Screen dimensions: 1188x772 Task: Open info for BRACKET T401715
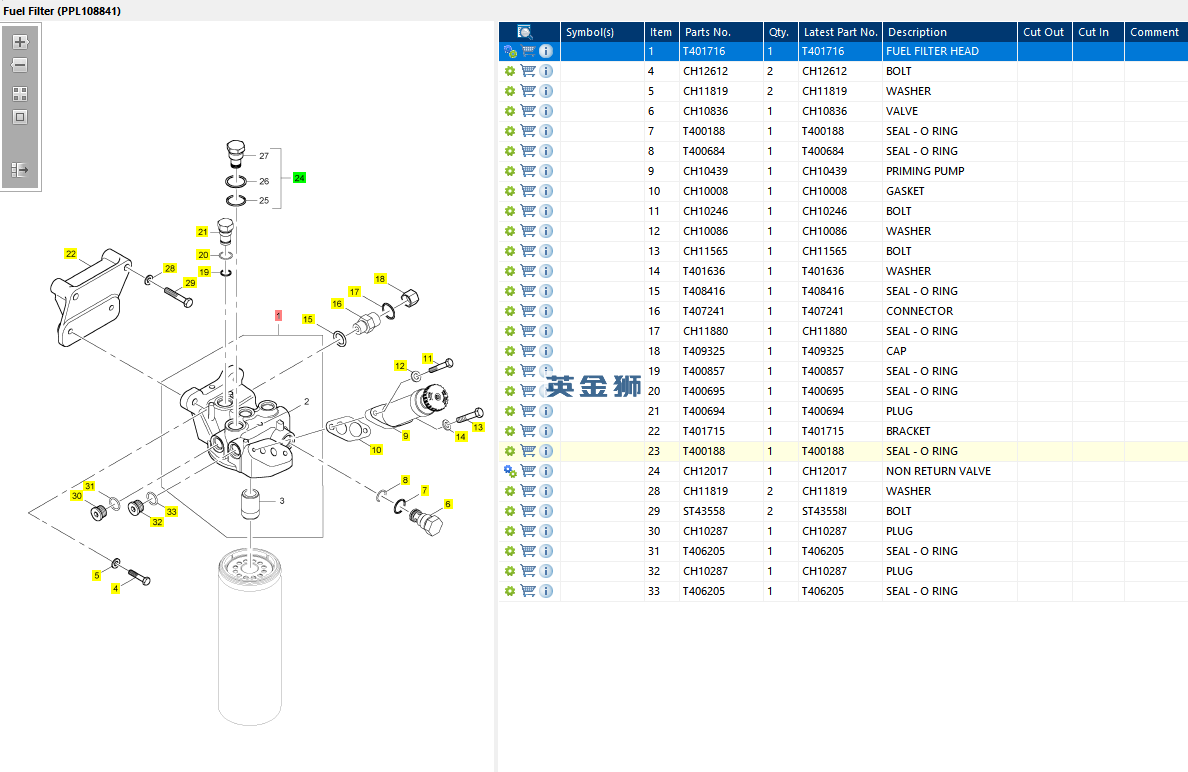point(546,431)
